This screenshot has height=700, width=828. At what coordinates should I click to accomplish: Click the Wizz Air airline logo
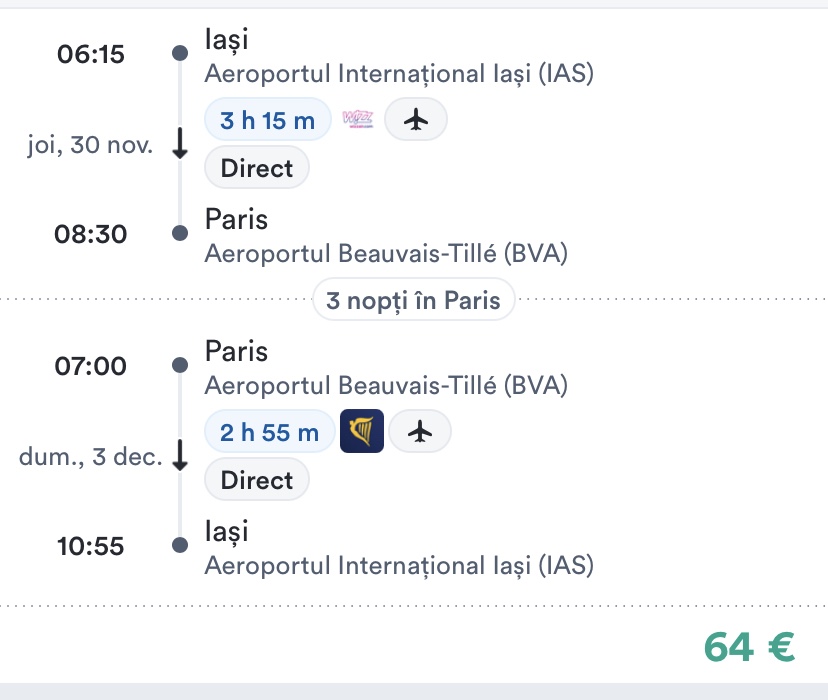coord(357,121)
